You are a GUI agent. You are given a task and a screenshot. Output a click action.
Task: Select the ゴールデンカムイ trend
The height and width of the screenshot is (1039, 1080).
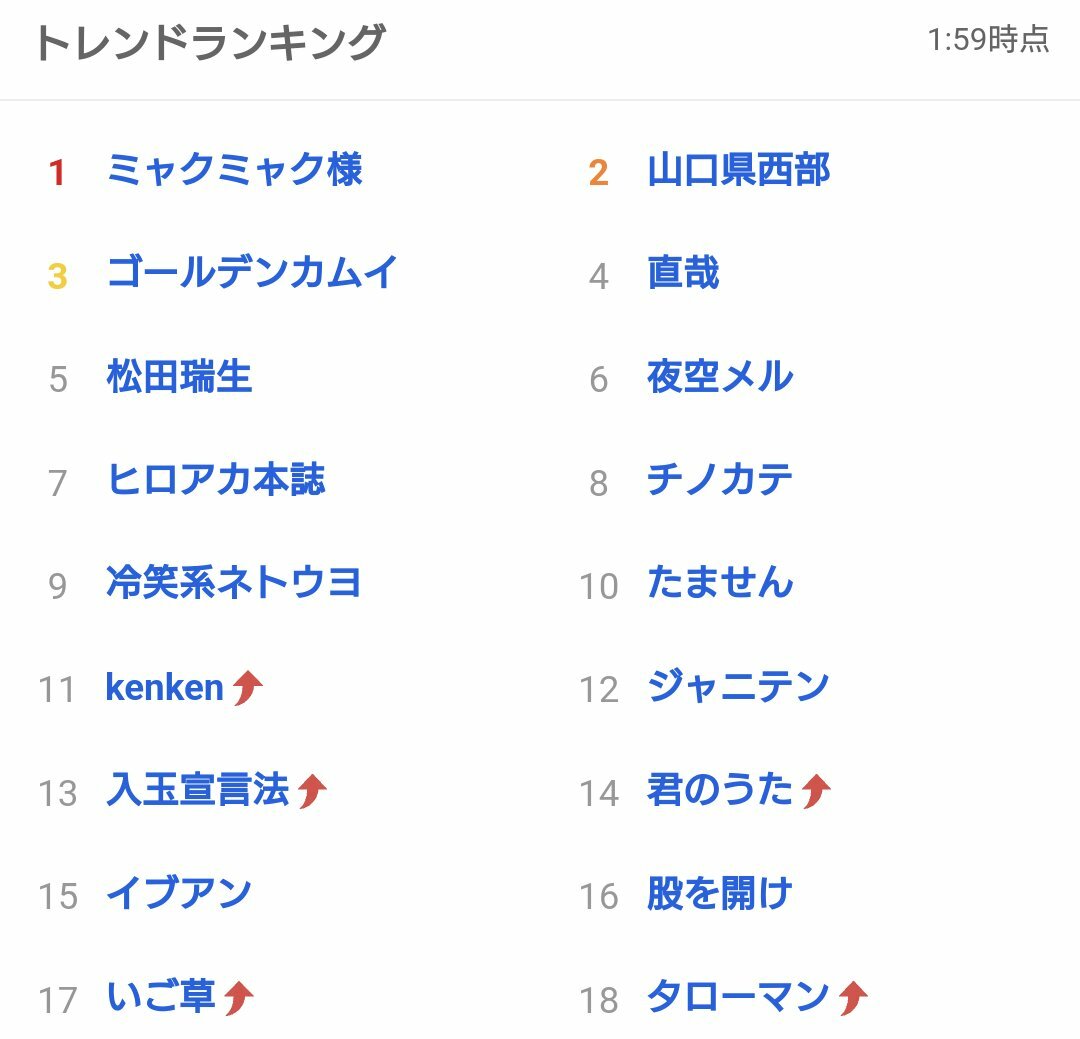point(252,272)
